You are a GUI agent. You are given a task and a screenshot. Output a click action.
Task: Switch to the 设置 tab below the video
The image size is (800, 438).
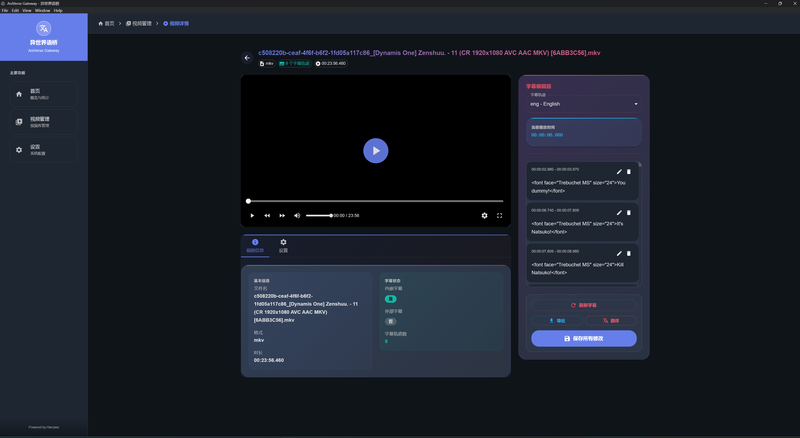coord(283,245)
